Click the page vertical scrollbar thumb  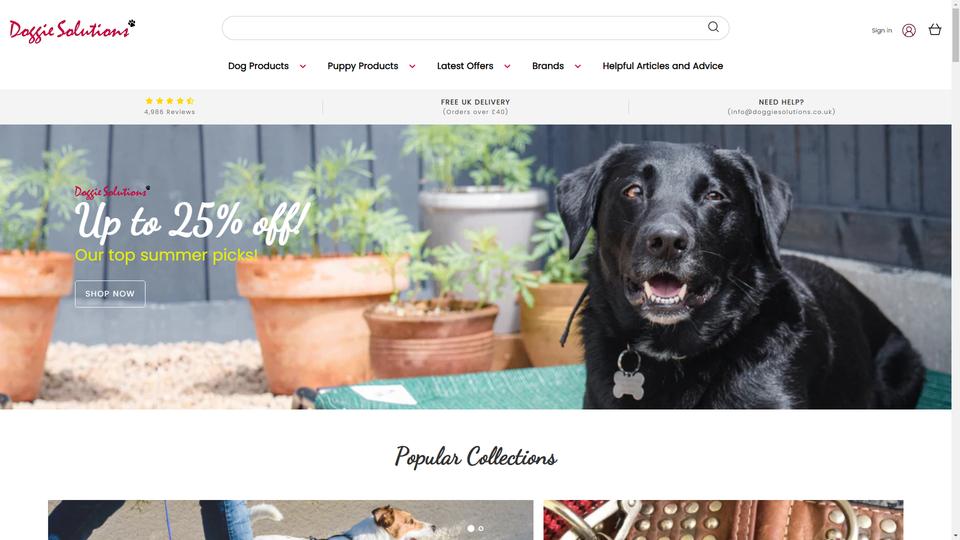[956, 31]
